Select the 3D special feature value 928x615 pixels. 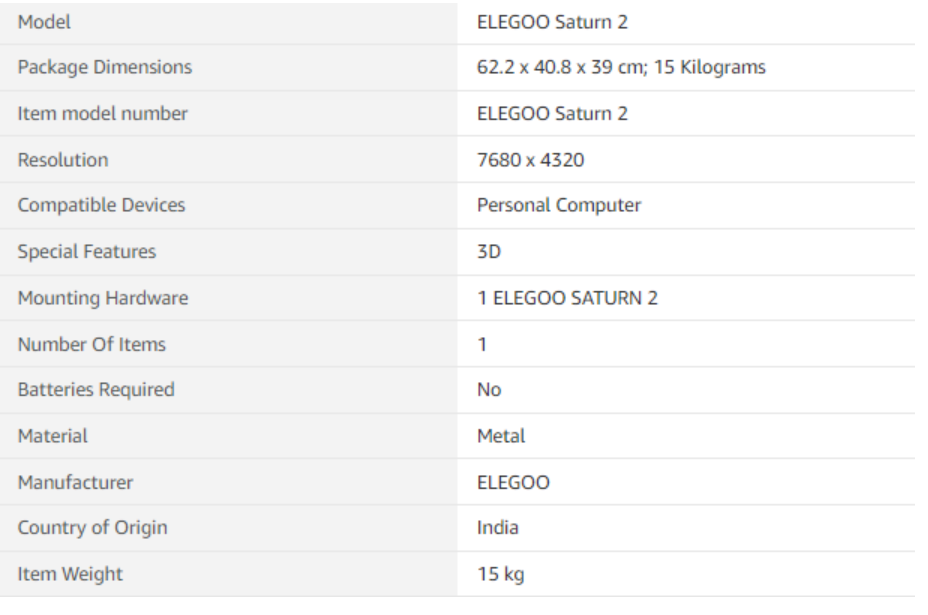(x=489, y=252)
